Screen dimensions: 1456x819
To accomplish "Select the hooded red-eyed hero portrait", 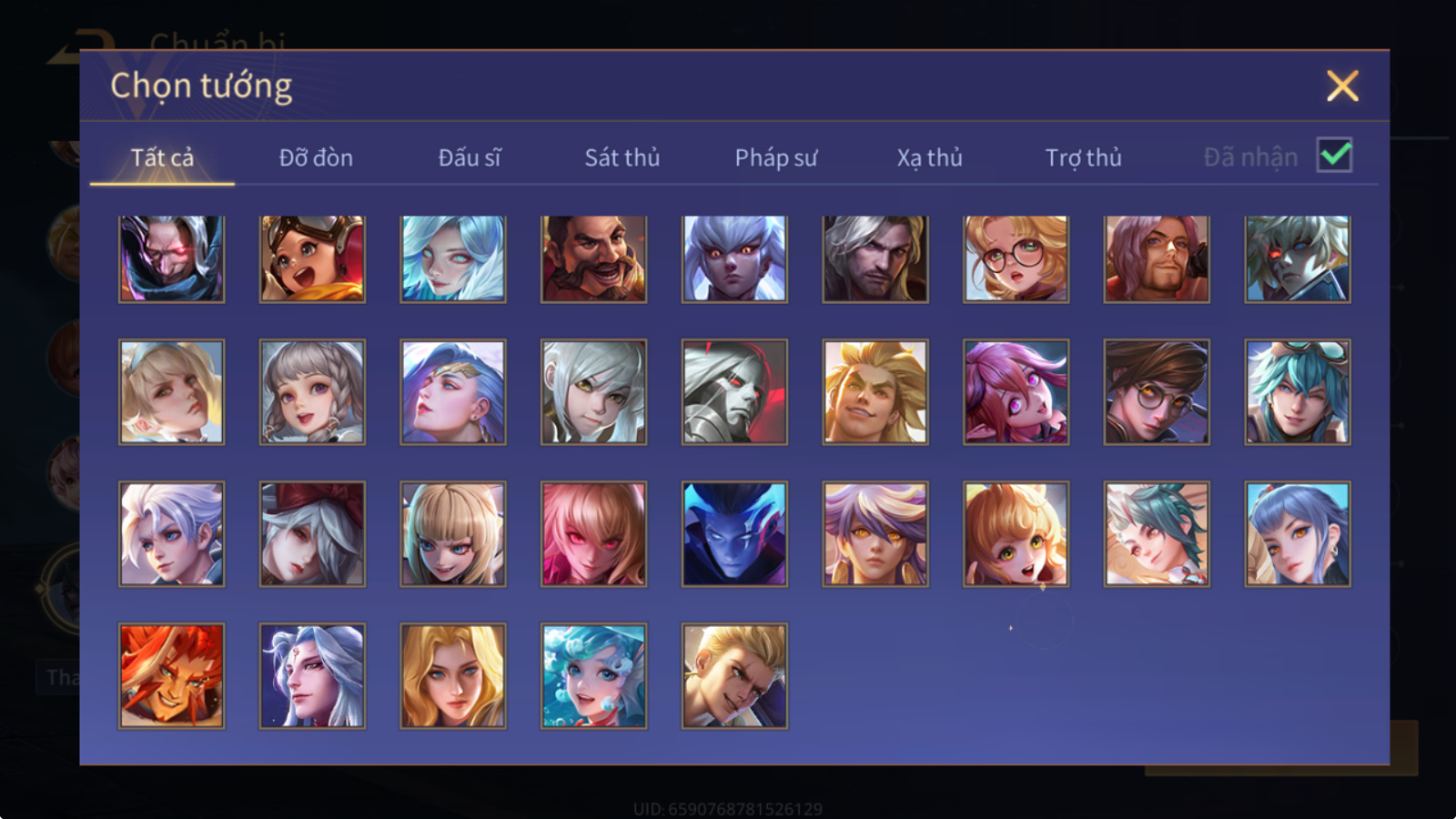I will 171,259.
